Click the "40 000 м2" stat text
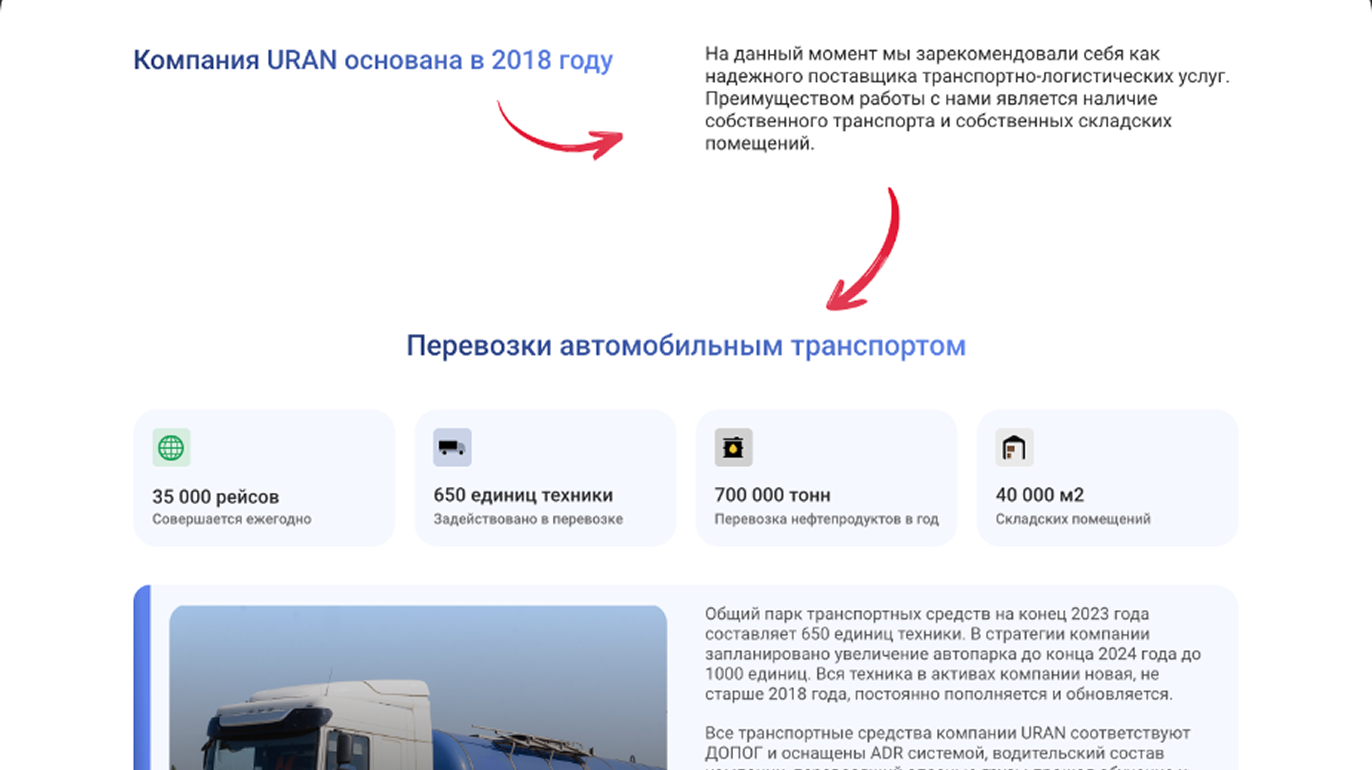The image size is (1372, 770). pos(1040,495)
